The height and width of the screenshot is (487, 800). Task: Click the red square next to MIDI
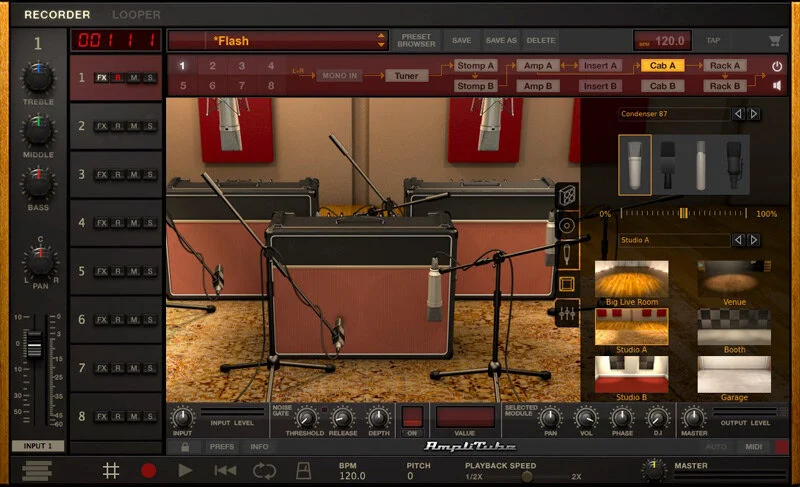point(782,447)
